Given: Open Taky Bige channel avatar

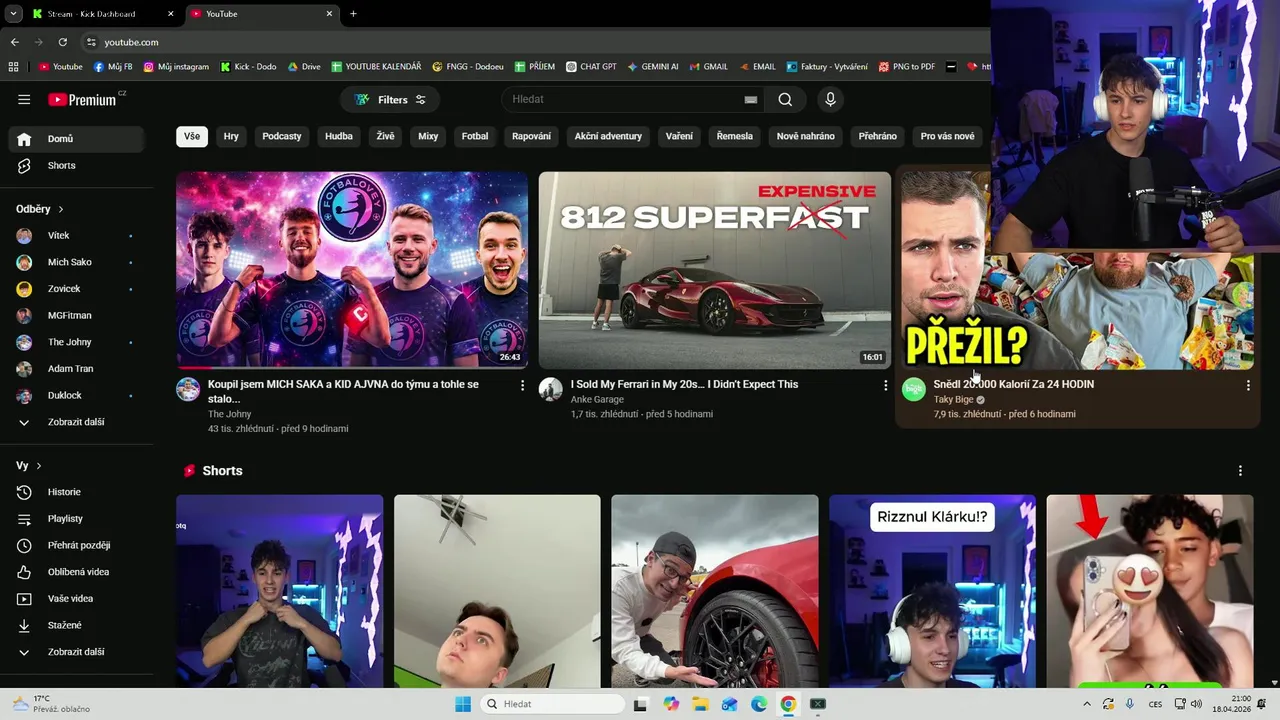Looking at the screenshot, I should pyautogui.click(x=913, y=389).
